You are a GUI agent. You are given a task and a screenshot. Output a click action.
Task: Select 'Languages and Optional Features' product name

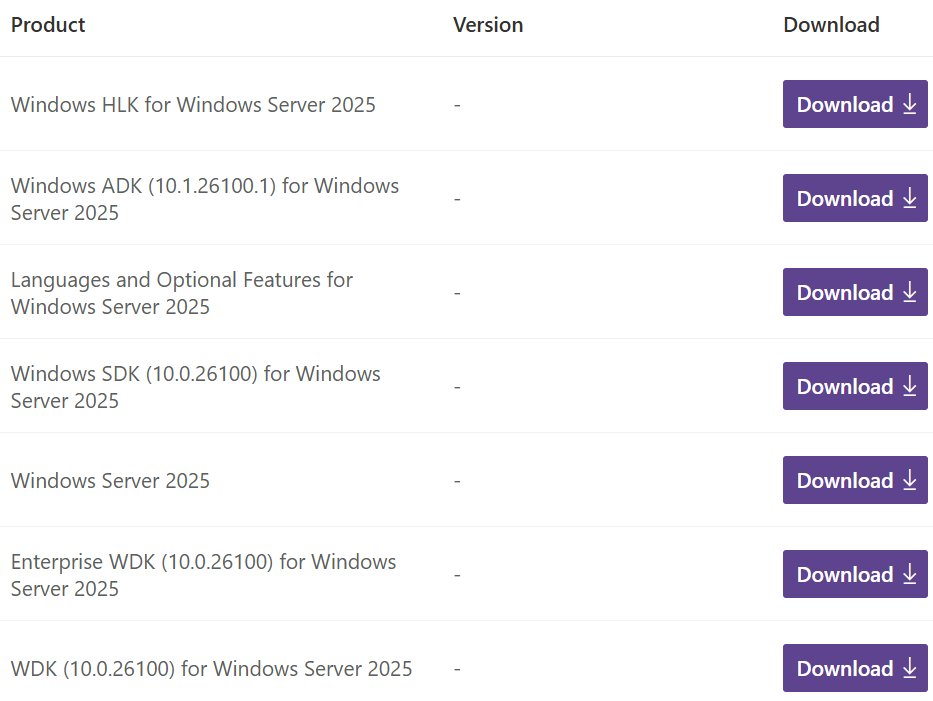182,293
